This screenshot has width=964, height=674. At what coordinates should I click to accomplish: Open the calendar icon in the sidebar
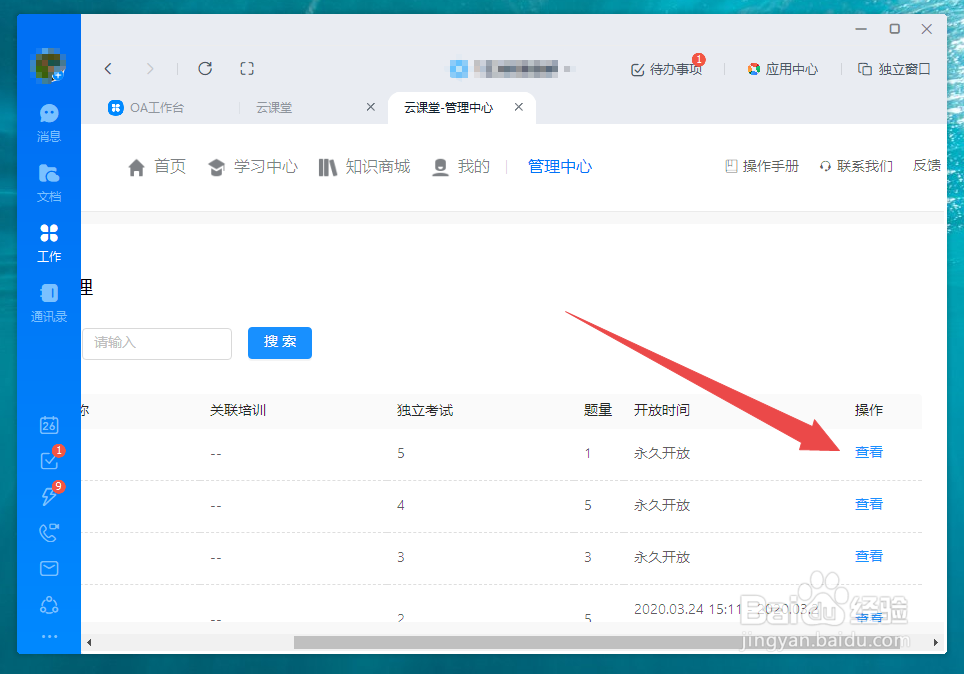pos(48,425)
